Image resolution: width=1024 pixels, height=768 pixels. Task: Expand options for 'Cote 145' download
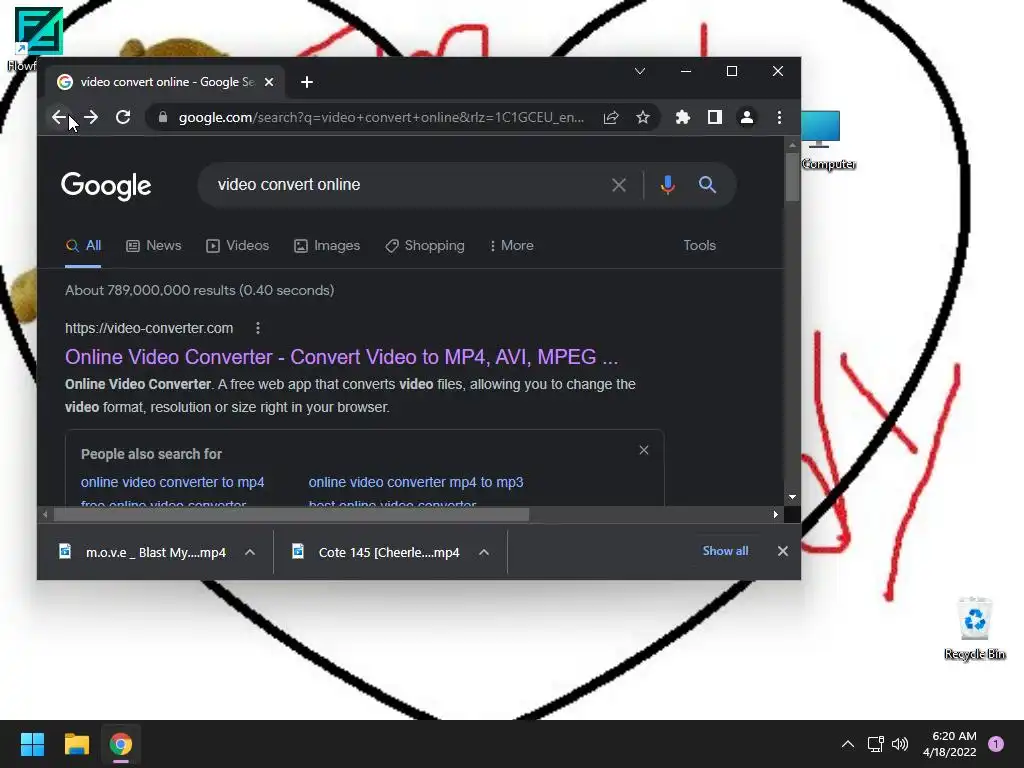(x=484, y=552)
